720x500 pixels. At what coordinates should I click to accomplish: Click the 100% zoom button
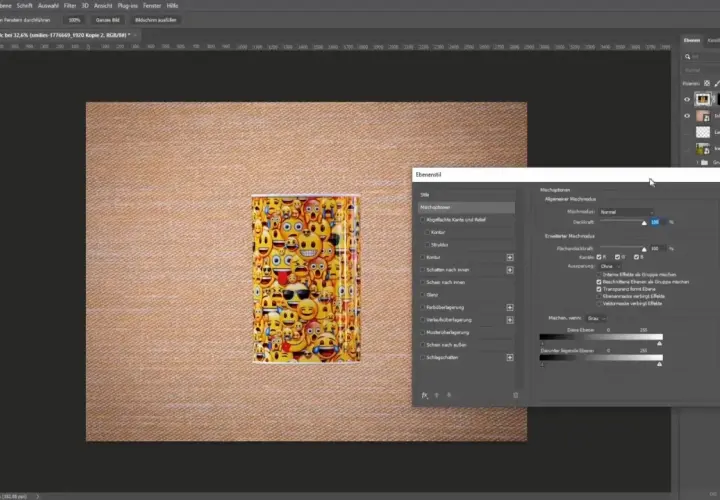(x=74, y=20)
